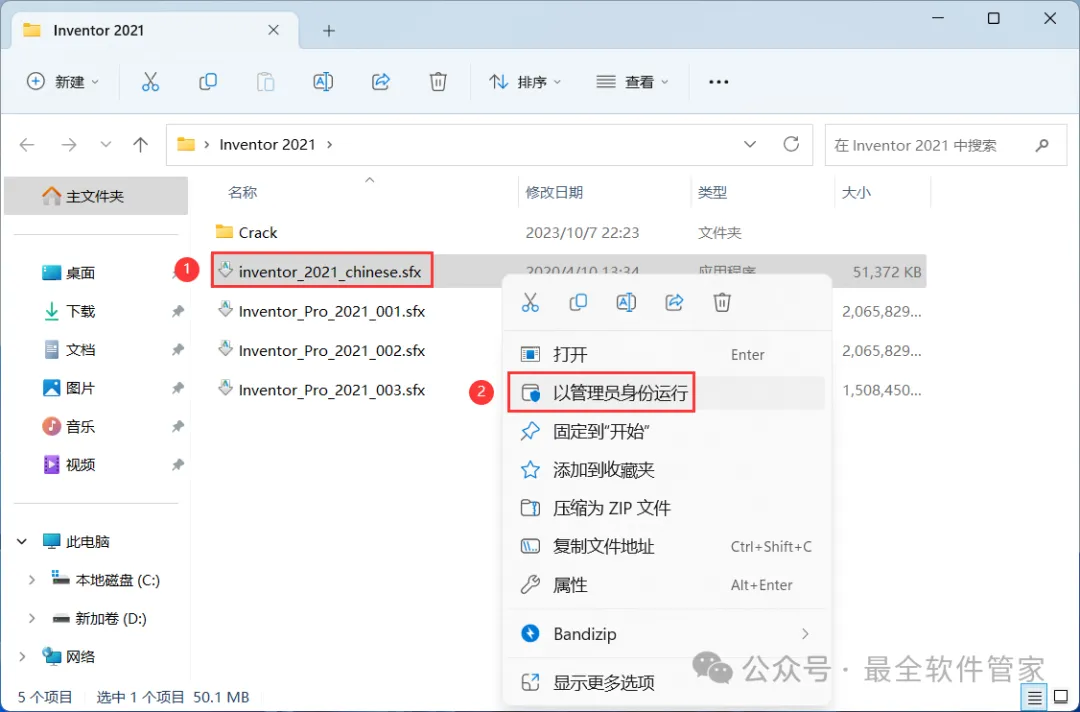Open 属性 from the context menu
This screenshot has height=712, width=1080.
point(667,585)
